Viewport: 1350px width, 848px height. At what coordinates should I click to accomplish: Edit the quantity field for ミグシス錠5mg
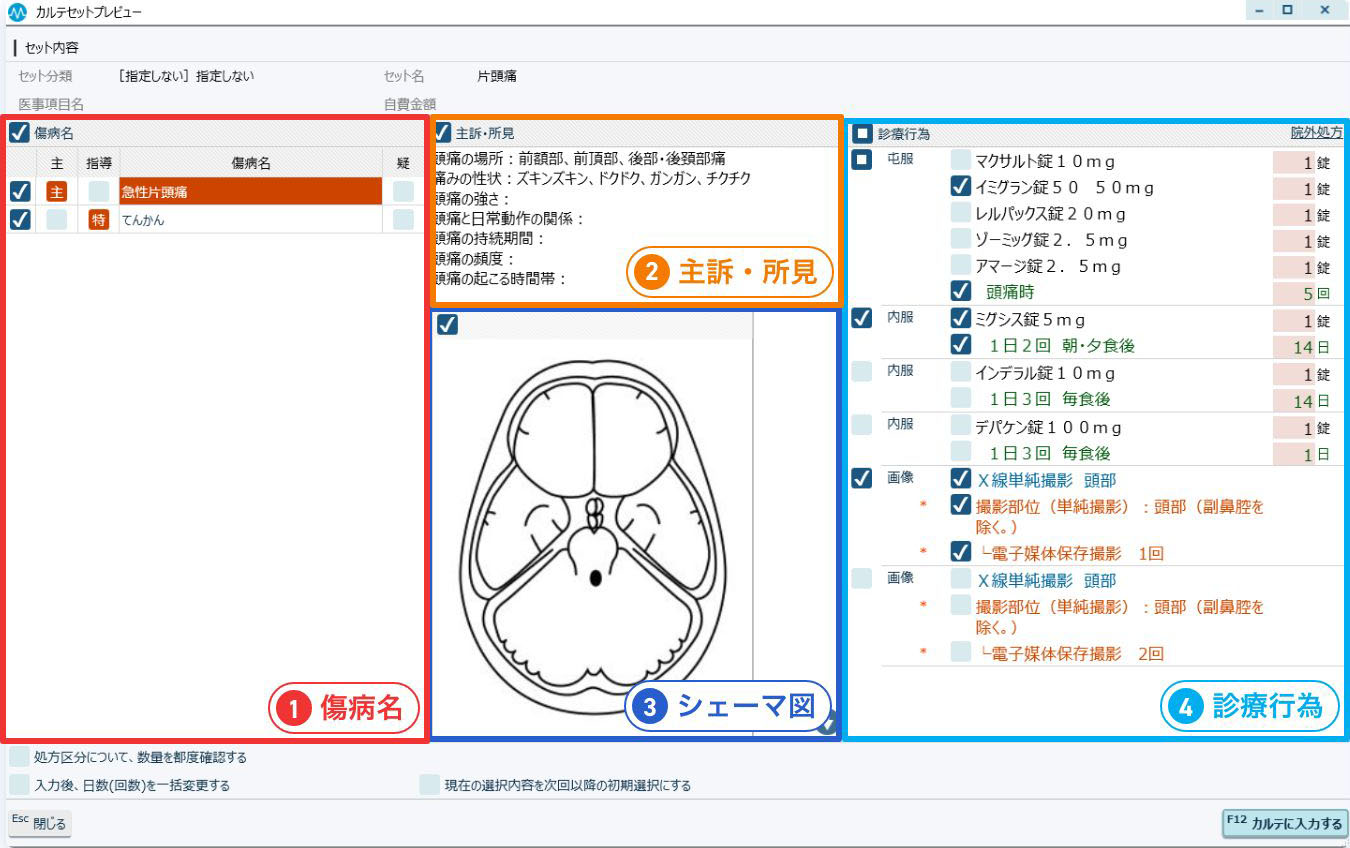click(1293, 321)
